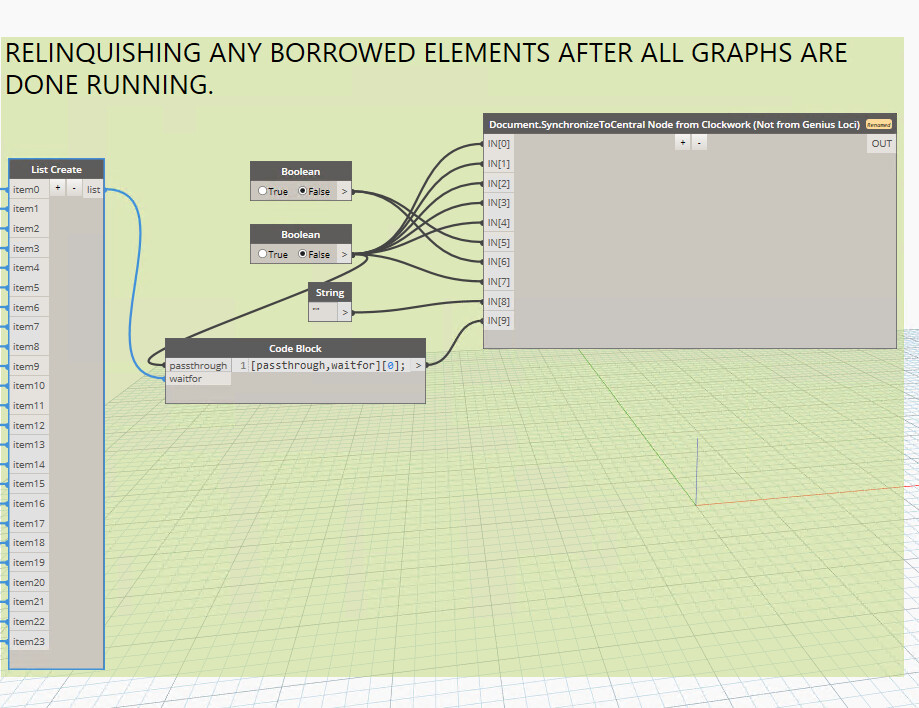Image resolution: width=919 pixels, height=708 pixels.
Task: Select the item8 input port
Action: 29,347
